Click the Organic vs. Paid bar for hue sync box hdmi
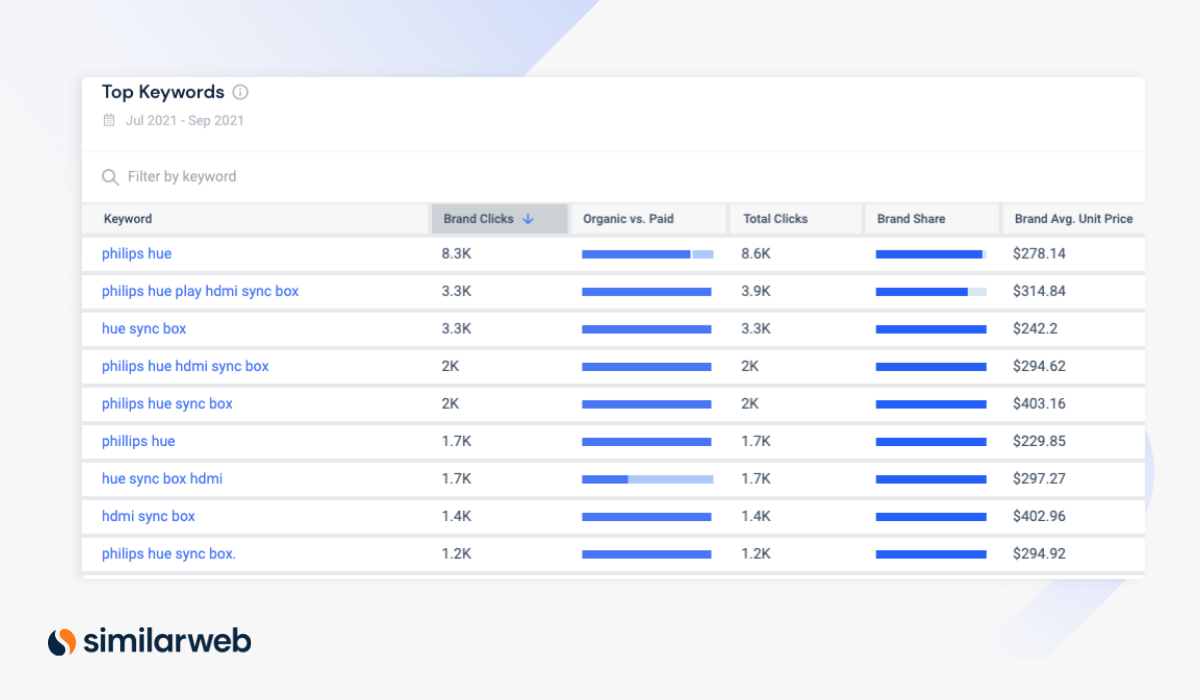Viewport: 1200px width, 700px height. click(x=647, y=479)
